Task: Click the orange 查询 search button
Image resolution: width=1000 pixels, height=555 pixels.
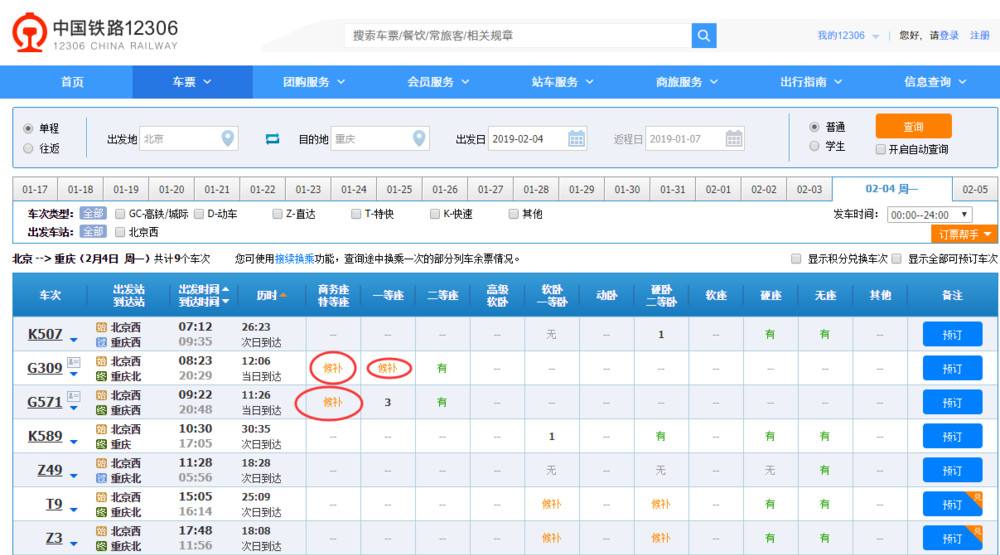Action: click(x=913, y=126)
